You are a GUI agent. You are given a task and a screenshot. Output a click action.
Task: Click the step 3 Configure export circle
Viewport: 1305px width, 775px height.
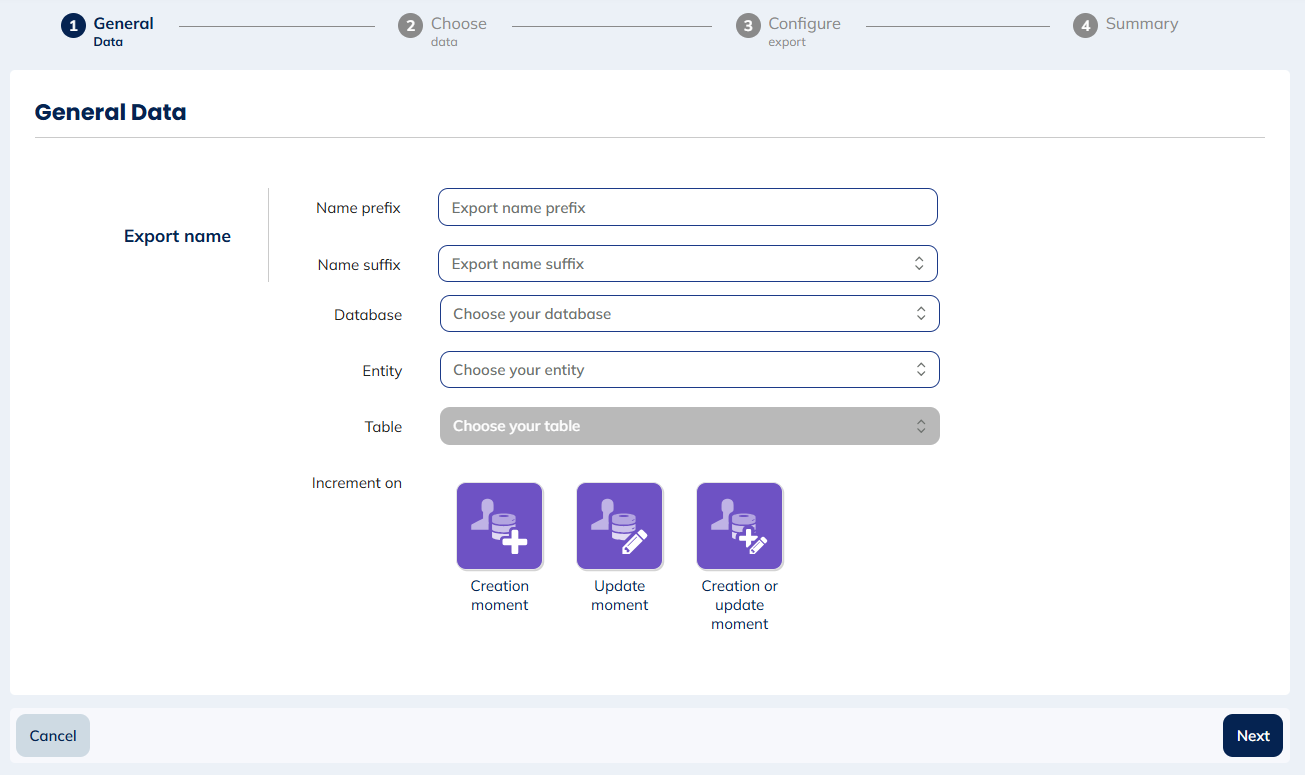pyautogui.click(x=748, y=25)
